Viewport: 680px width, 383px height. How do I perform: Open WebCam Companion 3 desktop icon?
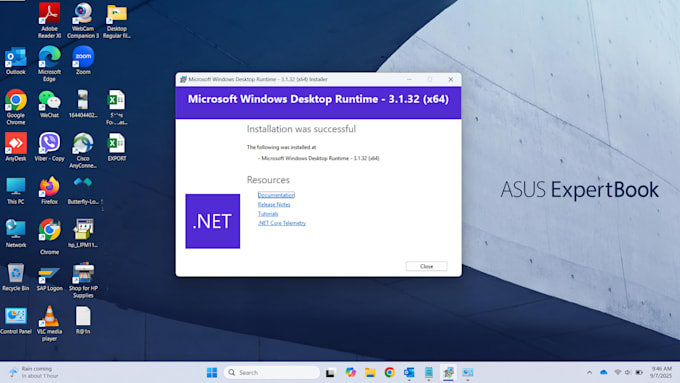pyautogui.click(x=83, y=20)
